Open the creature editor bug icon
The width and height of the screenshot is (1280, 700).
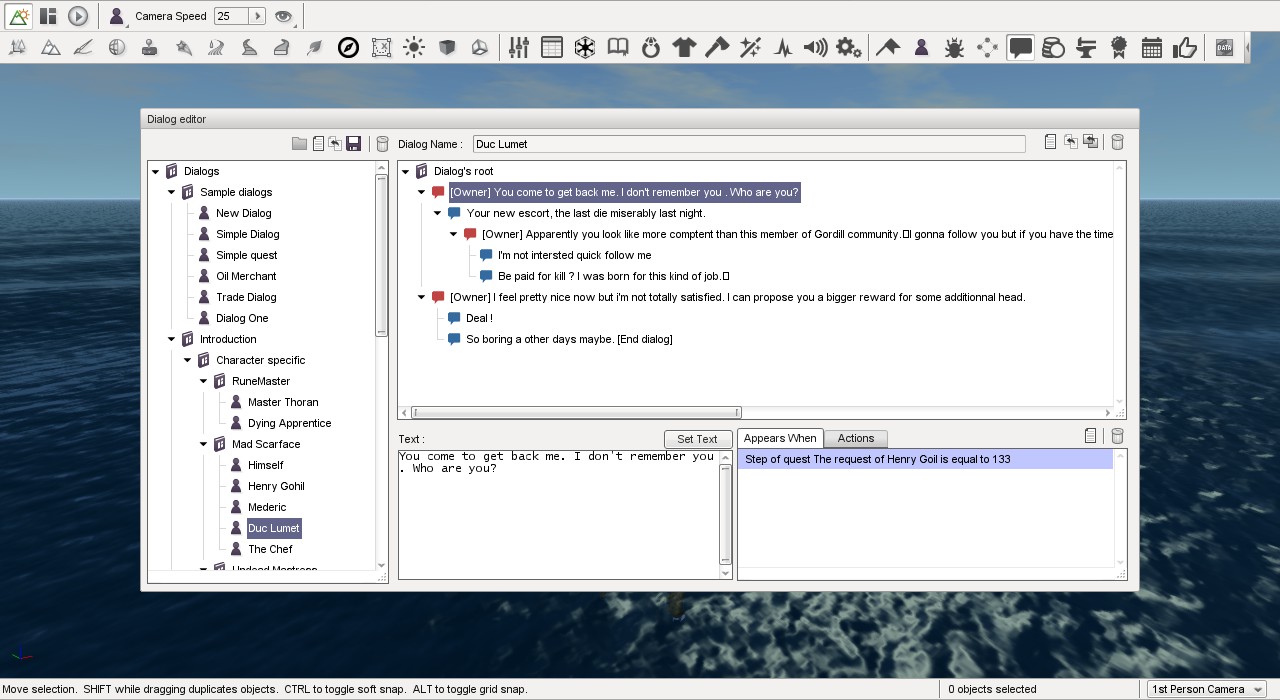tap(953, 47)
